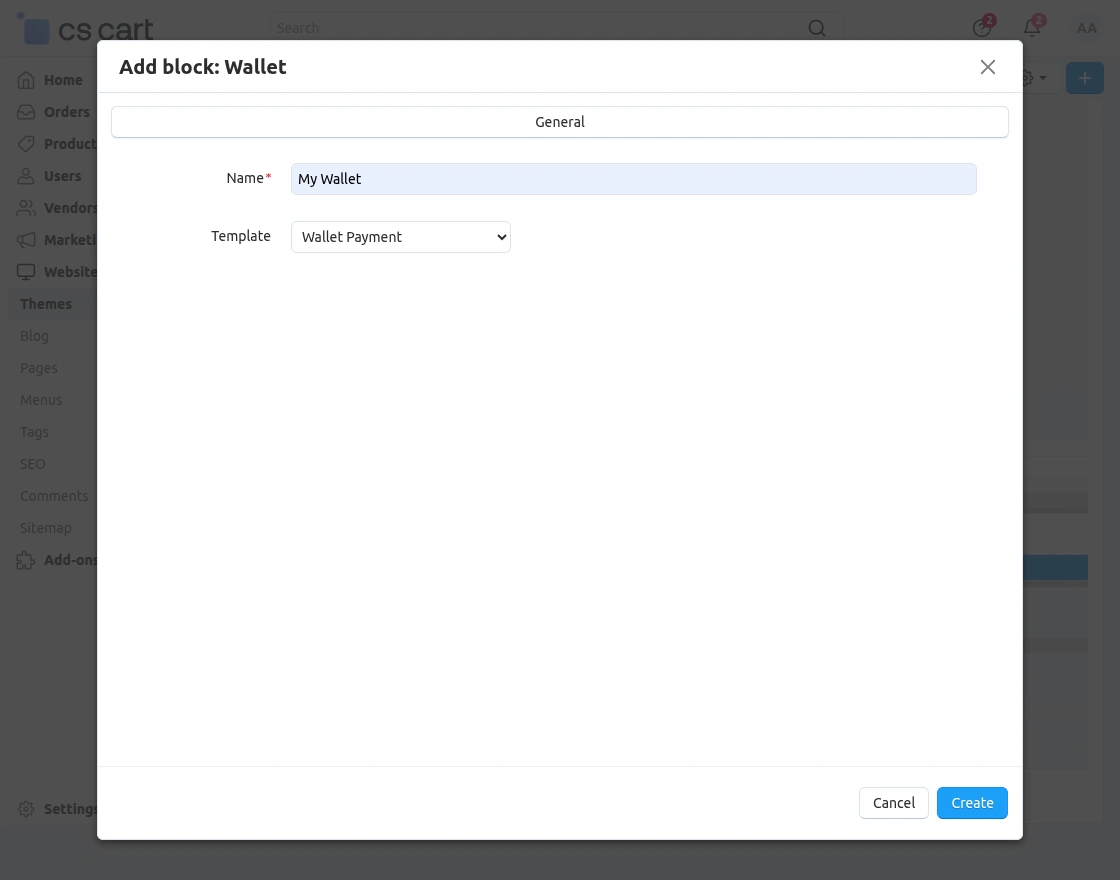Click the Products tag icon
1120x880 pixels.
[x=26, y=144]
